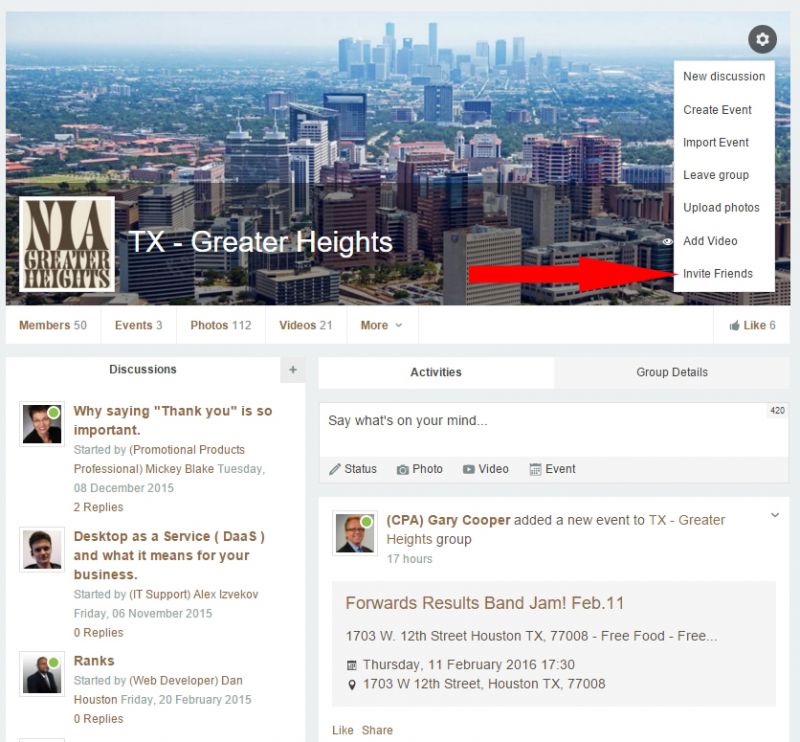Expand the More dropdown in group navigation
800x742 pixels.
381,326
